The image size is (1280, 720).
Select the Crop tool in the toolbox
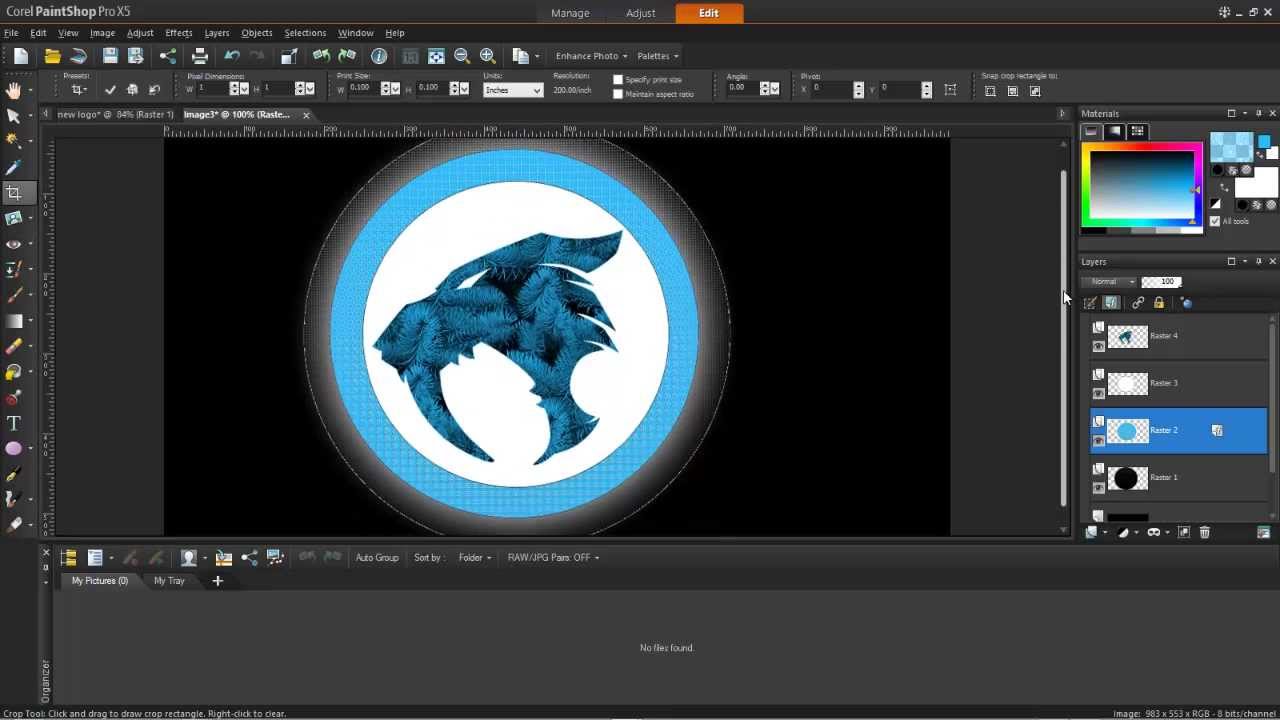pos(14,193)
